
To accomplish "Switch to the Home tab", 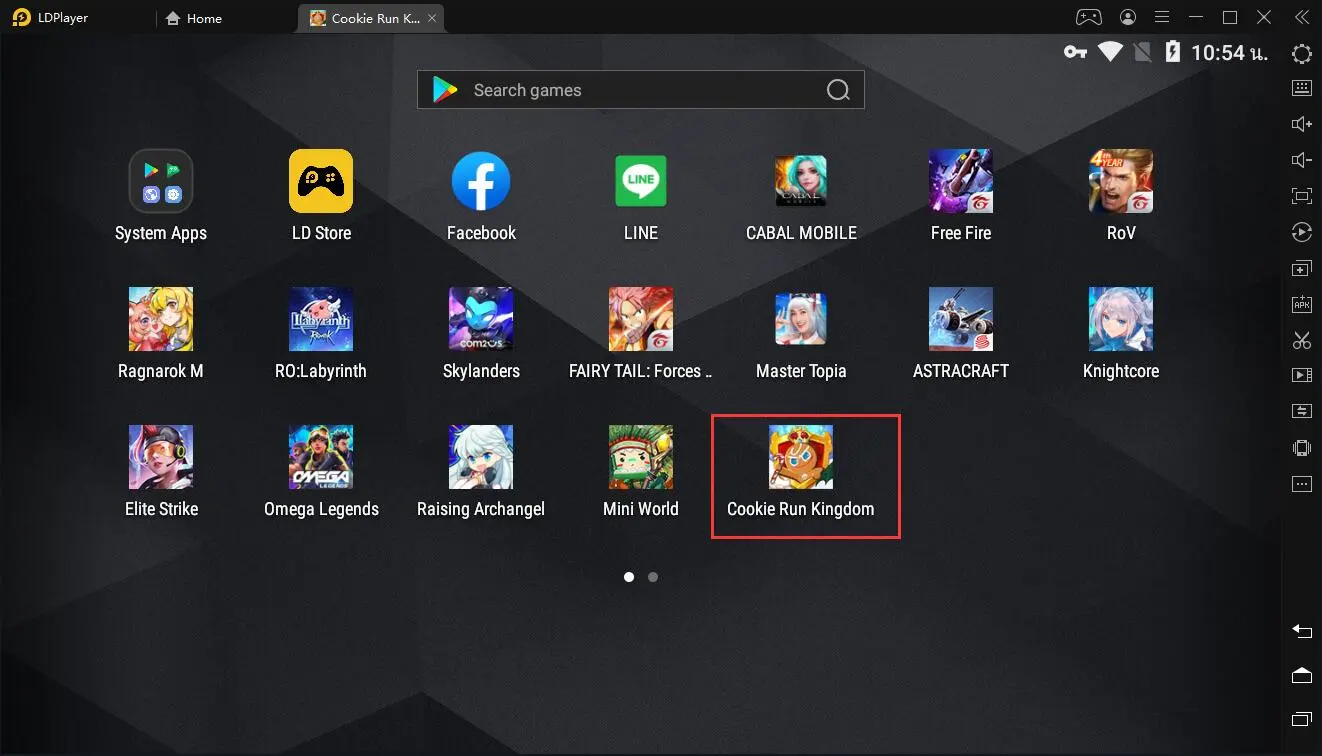I will 194,18.
